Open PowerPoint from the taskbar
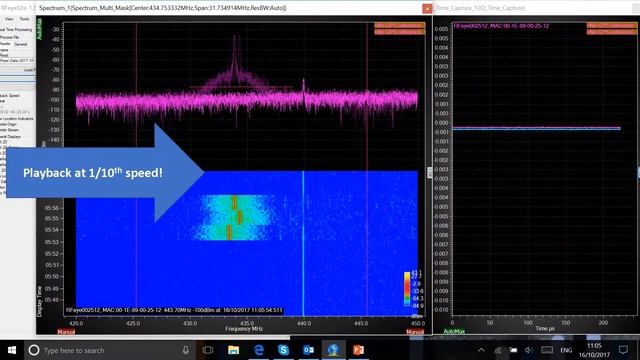The height and width of the screenshot is (360, 640). tap(358, 350)
